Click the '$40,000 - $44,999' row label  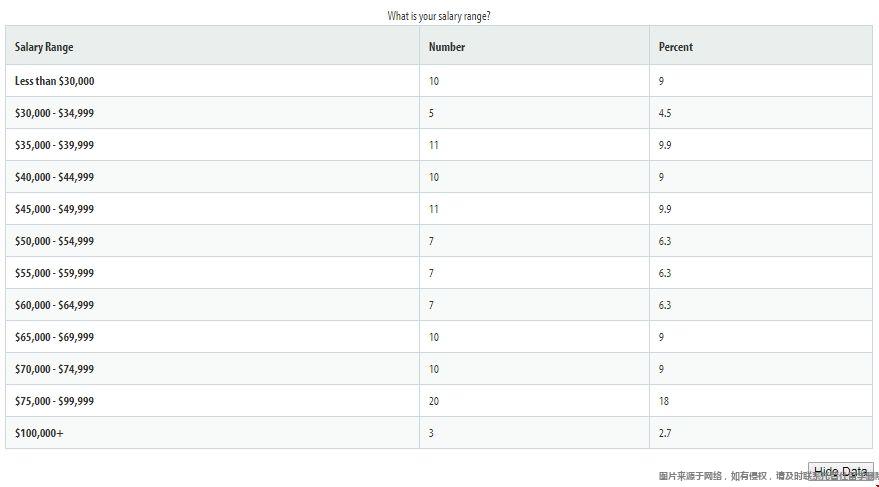click(54, 177)
